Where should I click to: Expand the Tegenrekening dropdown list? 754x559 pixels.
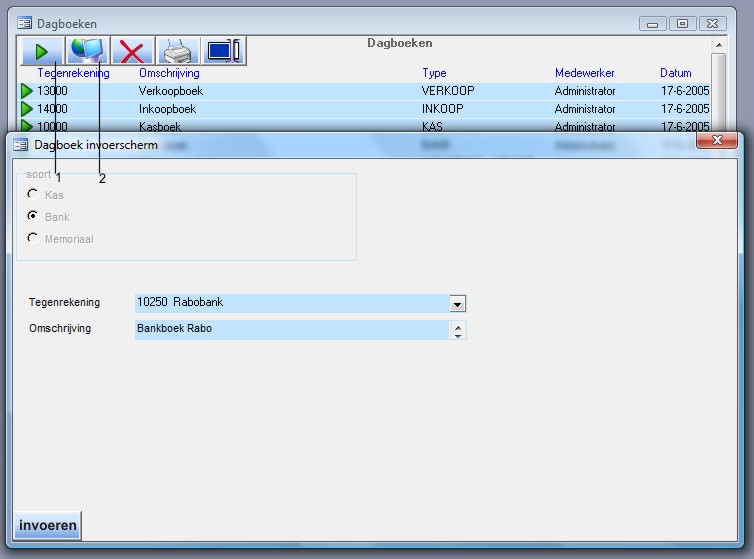point(457,303)
